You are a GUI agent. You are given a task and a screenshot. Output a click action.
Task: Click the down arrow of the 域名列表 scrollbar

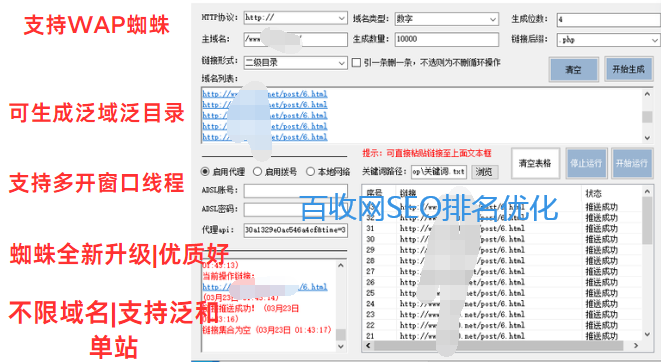[647, 138]
